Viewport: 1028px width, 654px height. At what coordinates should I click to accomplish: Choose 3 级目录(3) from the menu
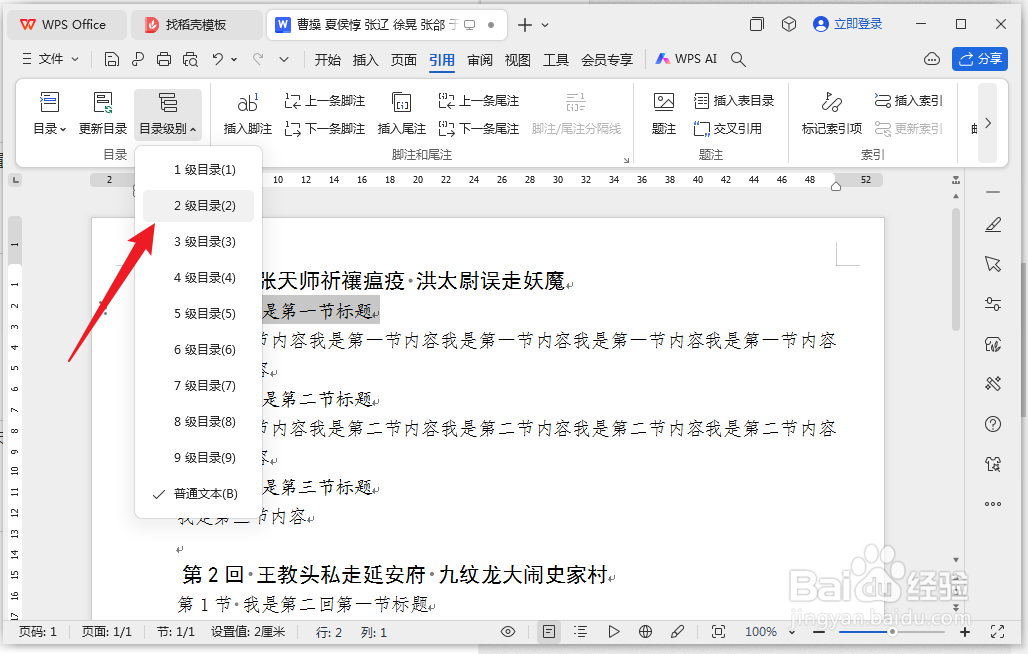(x=198, y=242)
